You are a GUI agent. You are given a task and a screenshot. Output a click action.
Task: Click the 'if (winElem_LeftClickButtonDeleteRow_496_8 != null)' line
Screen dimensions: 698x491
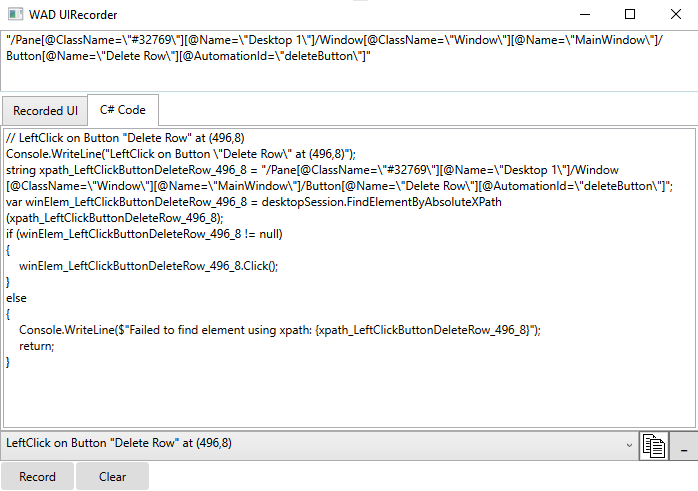click(144, 234)
